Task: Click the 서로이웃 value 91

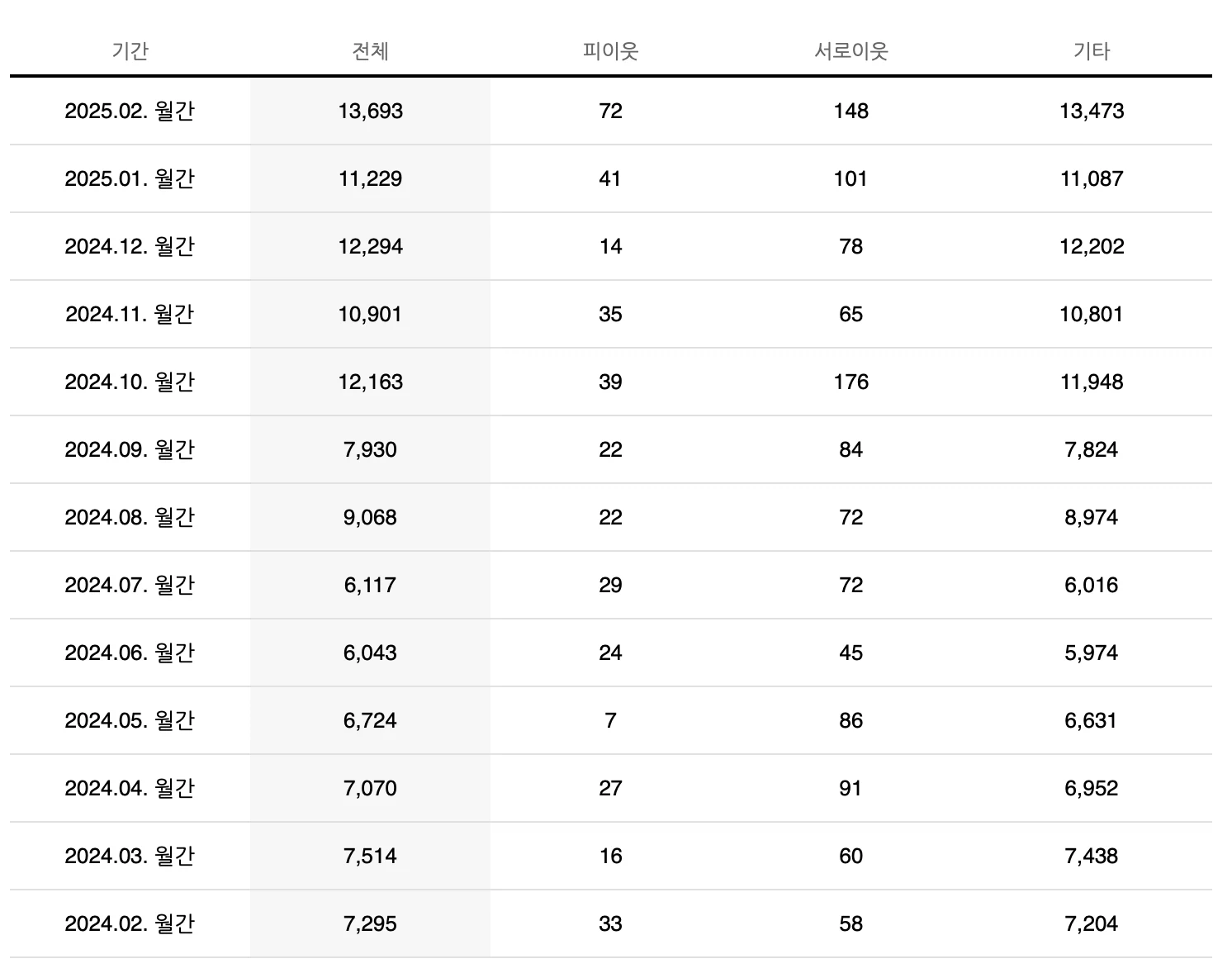Action: point(851,788)
